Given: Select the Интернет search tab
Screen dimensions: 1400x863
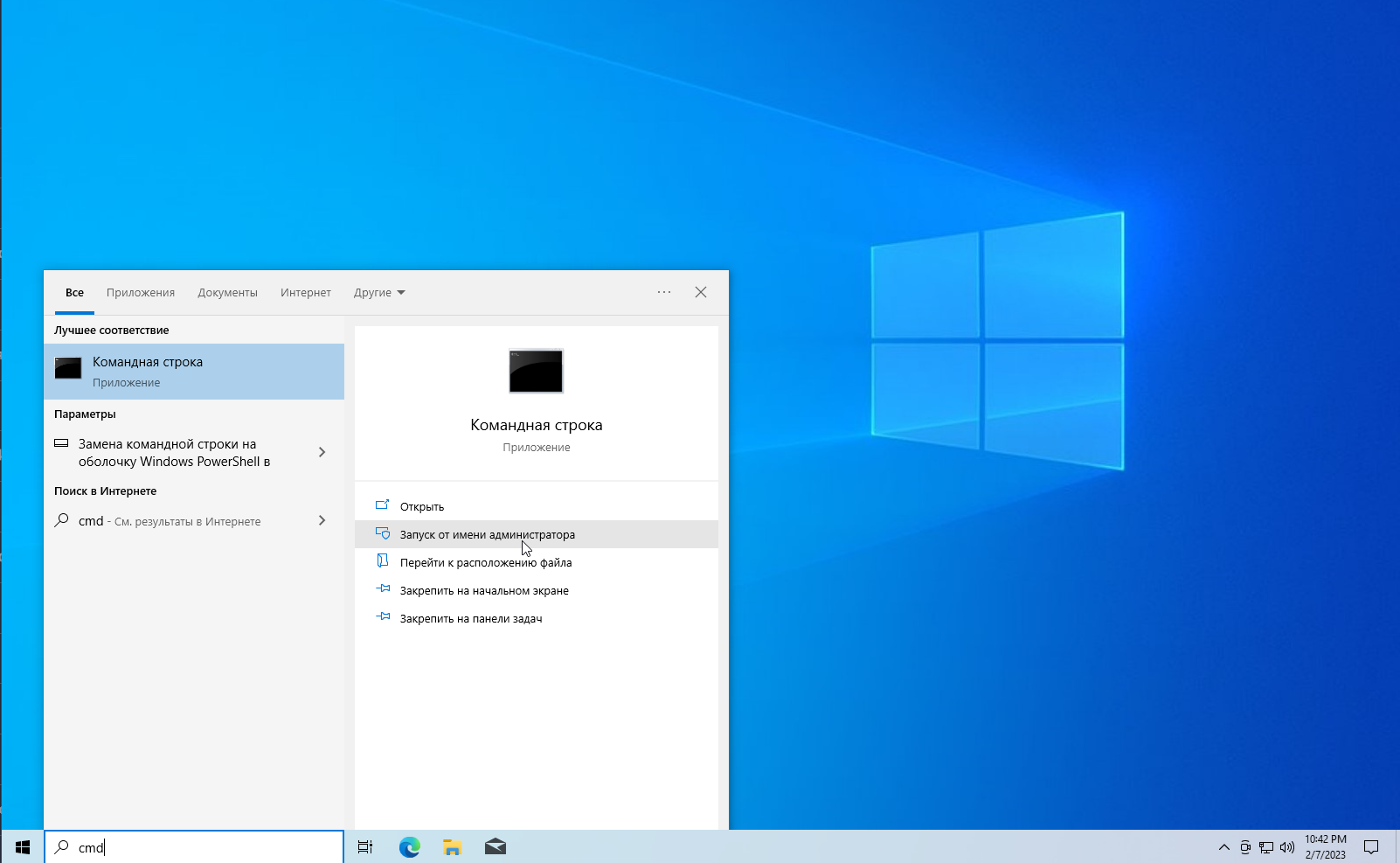Looking at the screenshot, I should 306,293.
